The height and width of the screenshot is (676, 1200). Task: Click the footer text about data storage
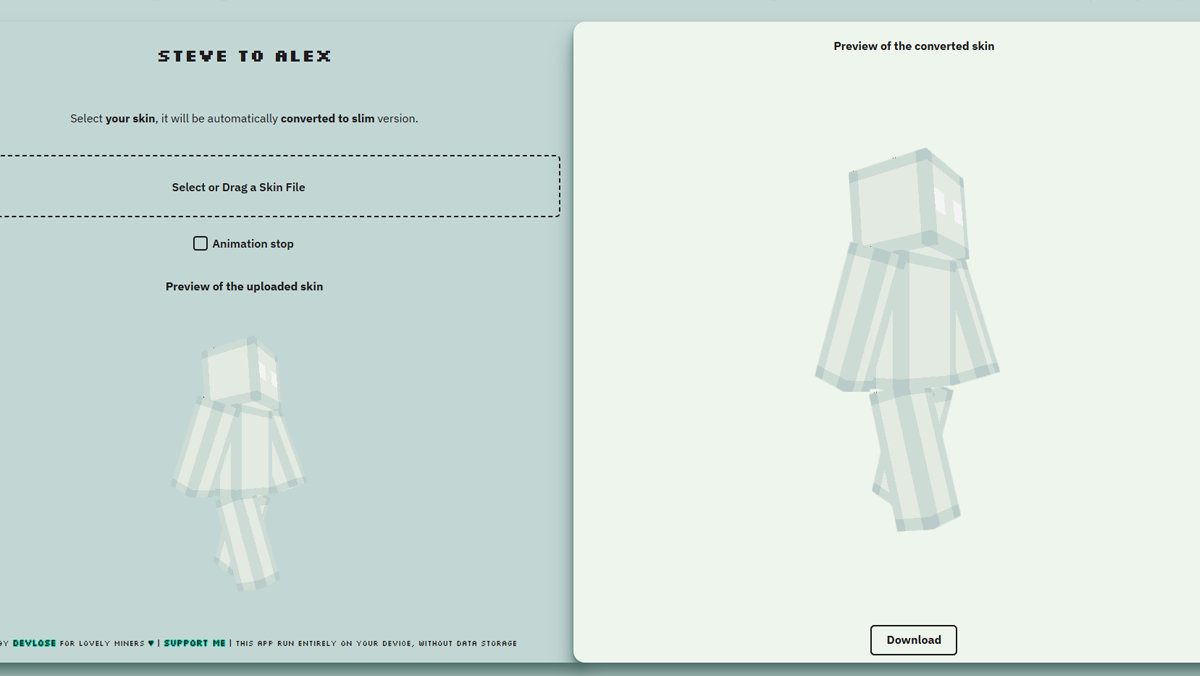click(x=375, y=643)
